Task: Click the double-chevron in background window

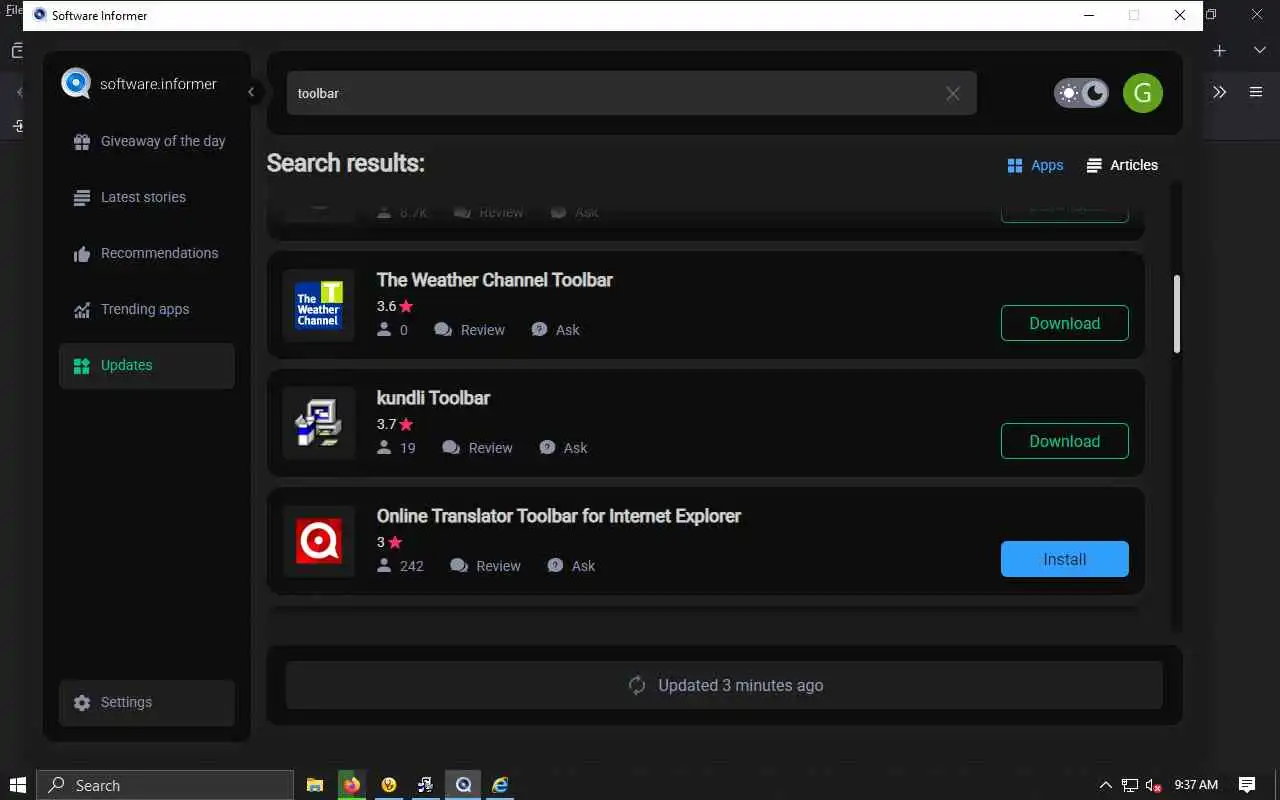Action: click(x=1219, y=92)
